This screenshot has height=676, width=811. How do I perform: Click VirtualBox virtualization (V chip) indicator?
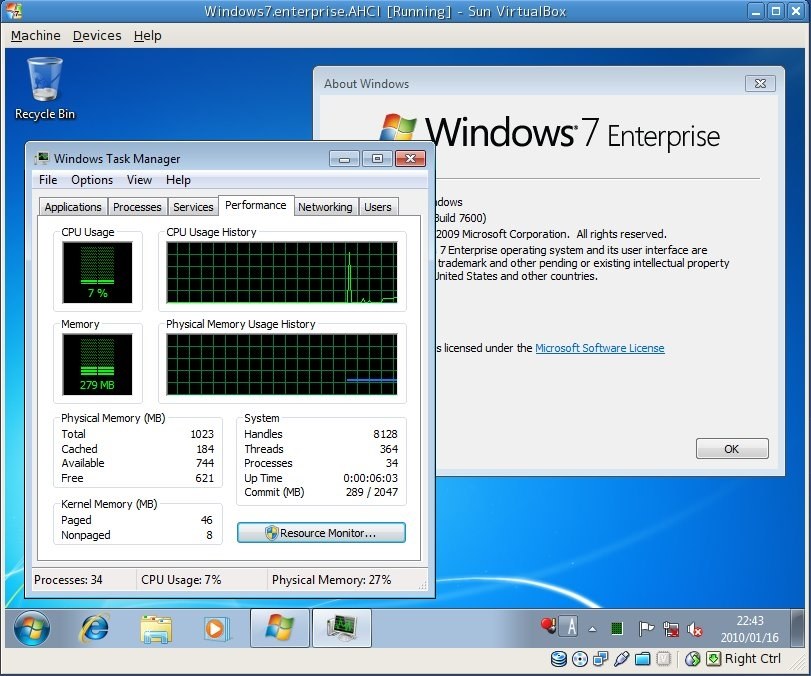click(x=663, y=659)
